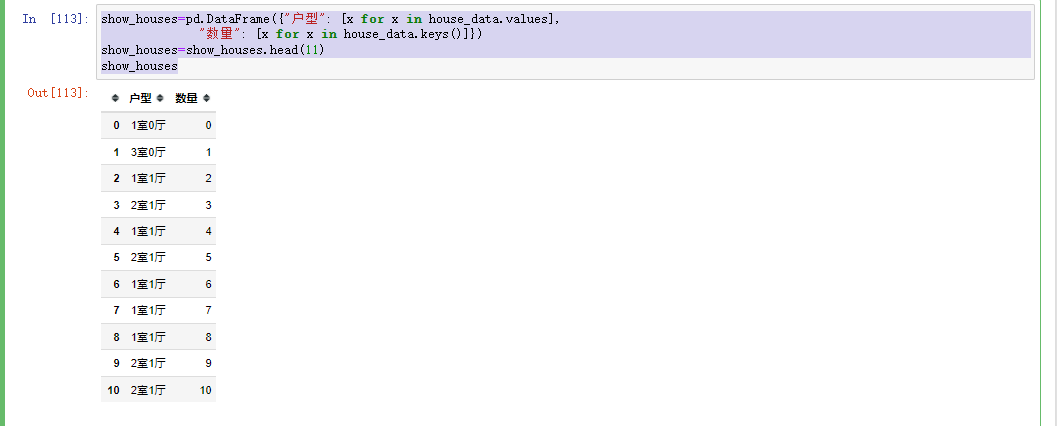Image resolution: width=1057 pixels, height=426 pixels.
Task: Click row index label 10
Action: tap(113, 390)
